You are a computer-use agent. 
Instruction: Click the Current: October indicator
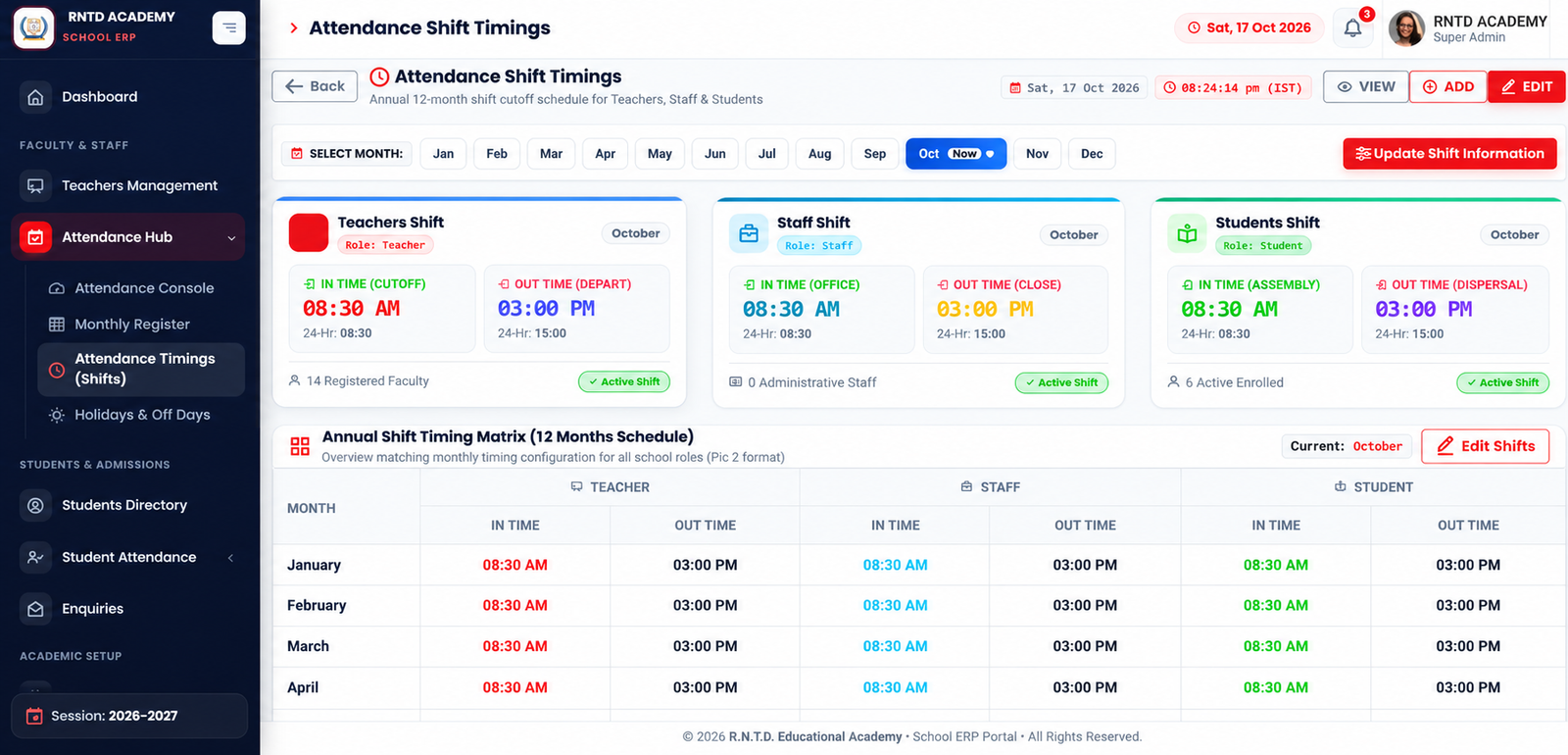(1347, 446)
